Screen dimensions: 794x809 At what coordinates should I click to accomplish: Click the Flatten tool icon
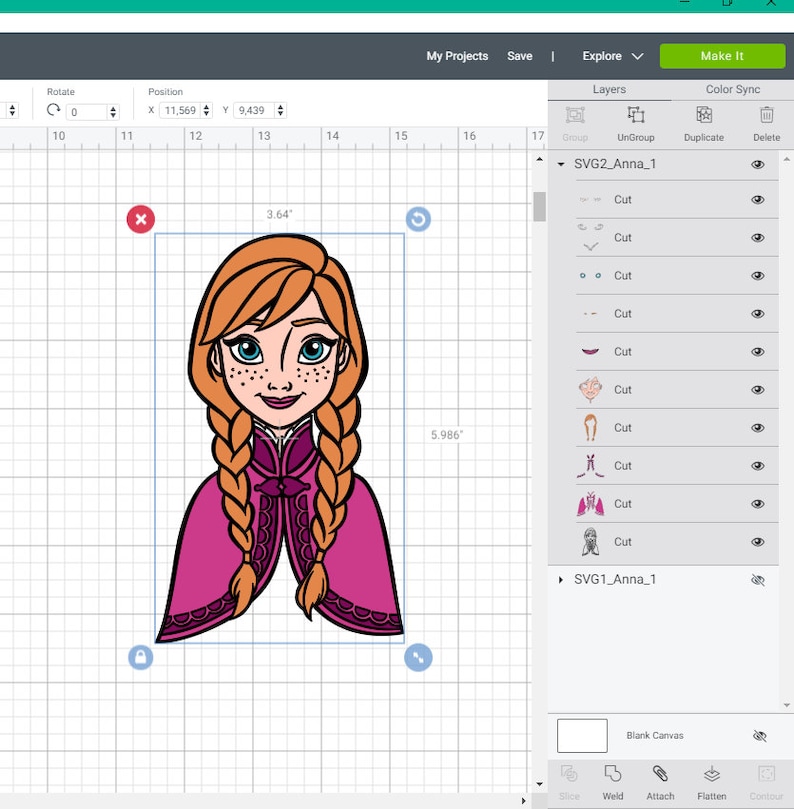(x=711, y=774)
